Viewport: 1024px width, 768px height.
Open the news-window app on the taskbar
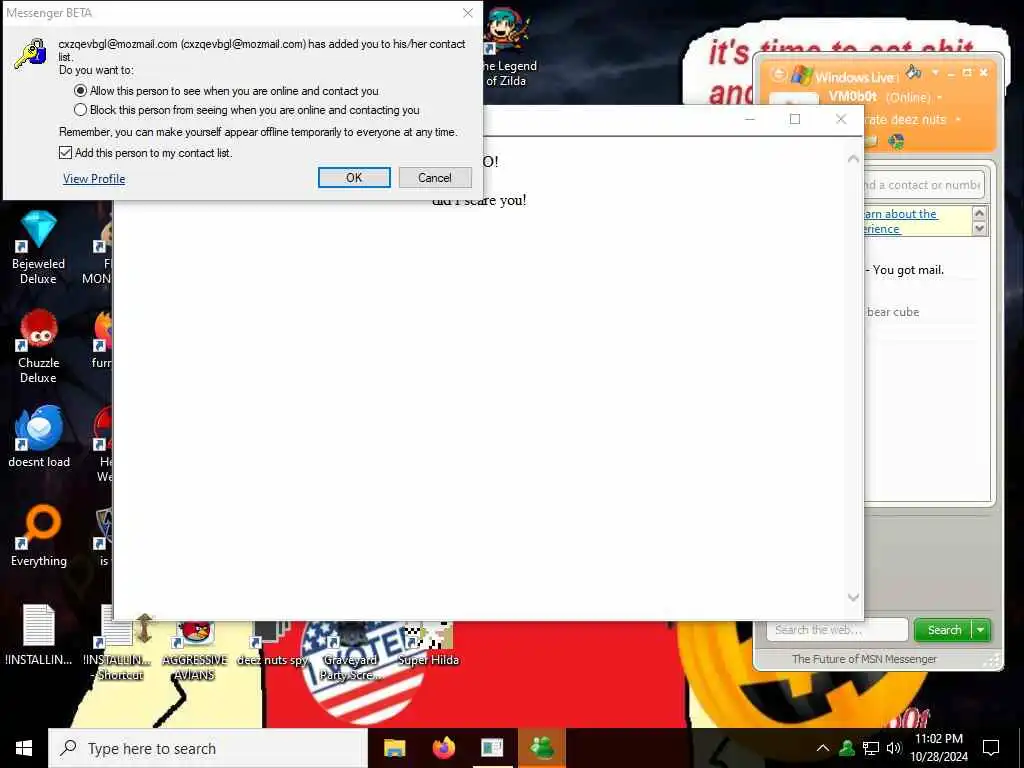[492, 748]
